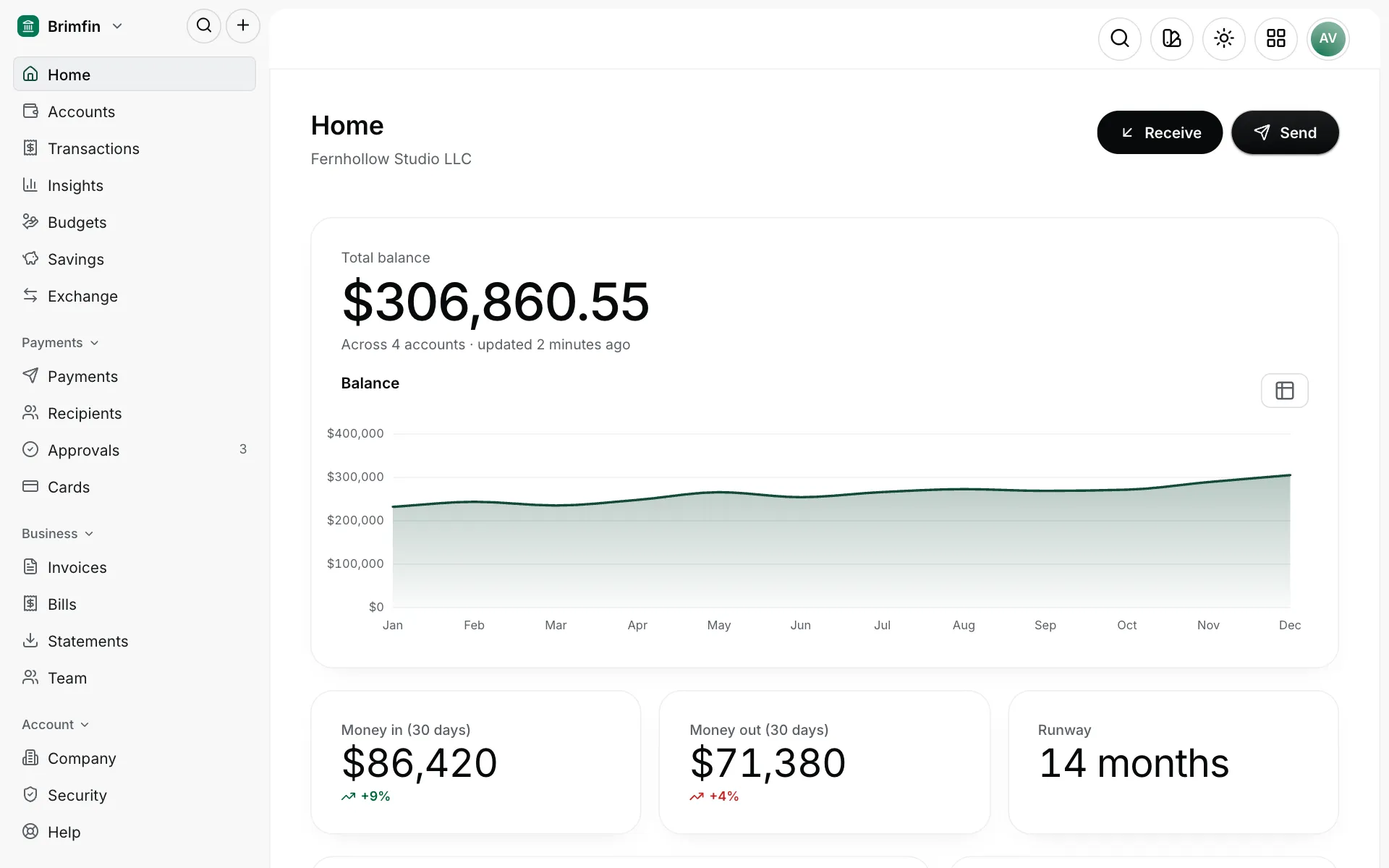Open Statements page
The image size is (1389, 868).
(135, 641)
